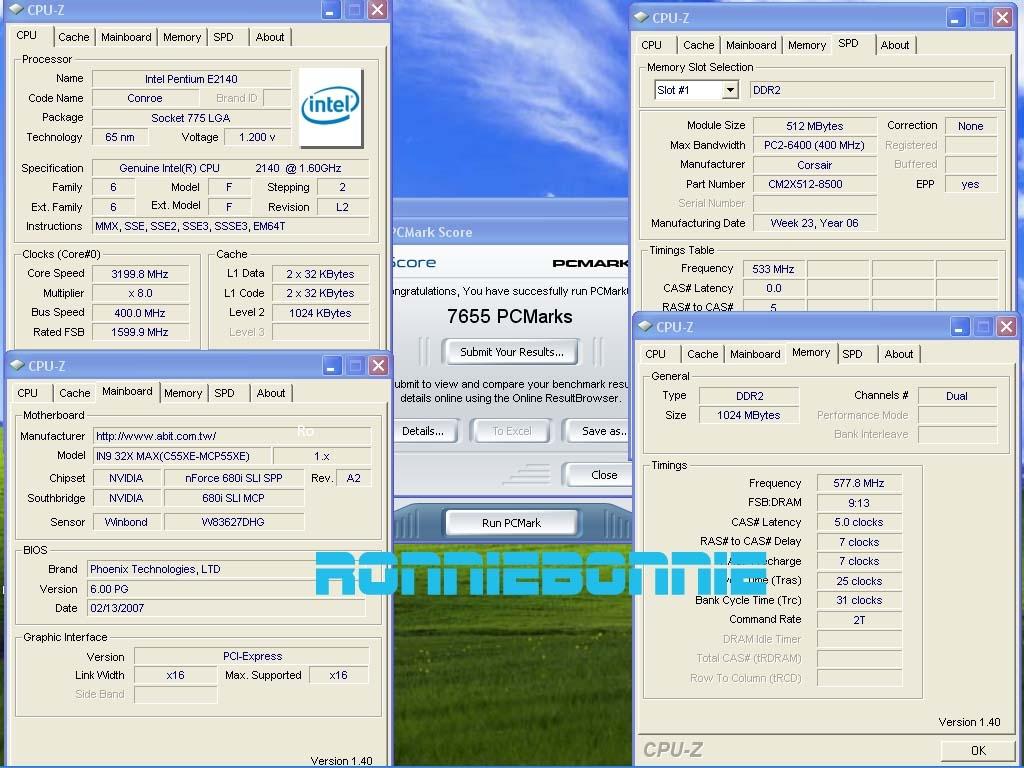Close the PCMark Score dialog
This screenshot has width=1024, height=768.
pyautogui.click(x=598, y=475)
